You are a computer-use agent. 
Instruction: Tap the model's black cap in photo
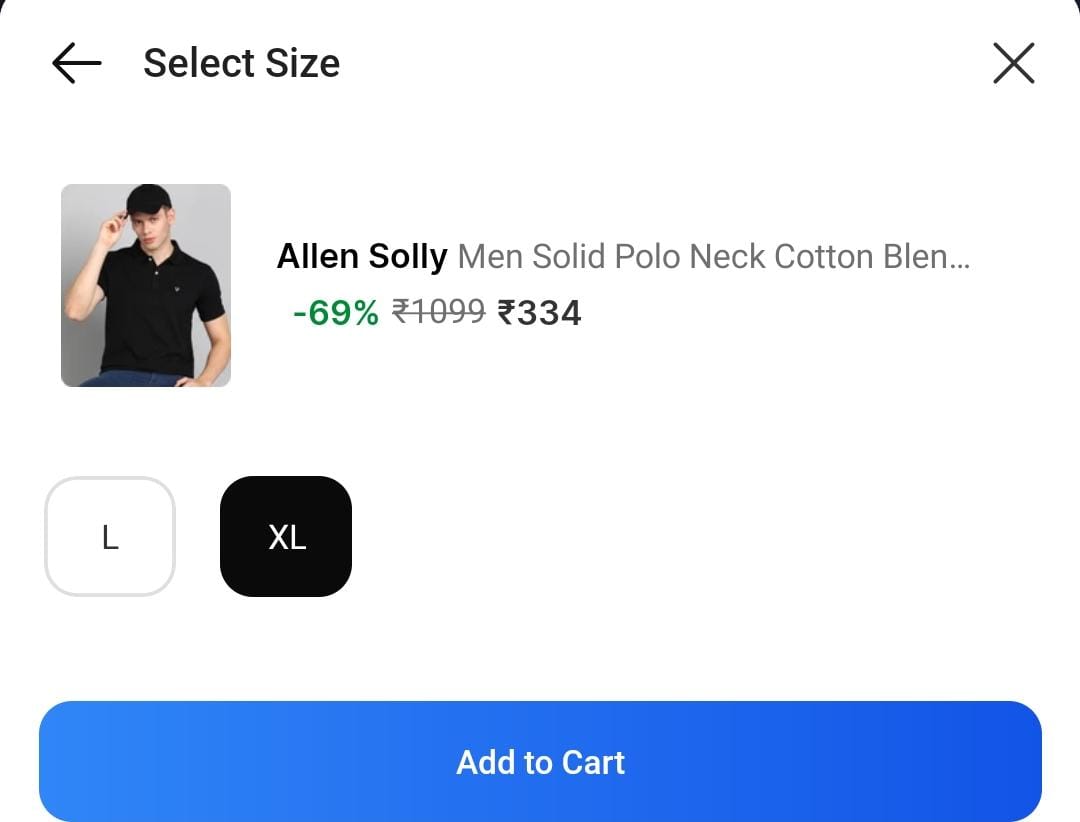coord(147,197)
